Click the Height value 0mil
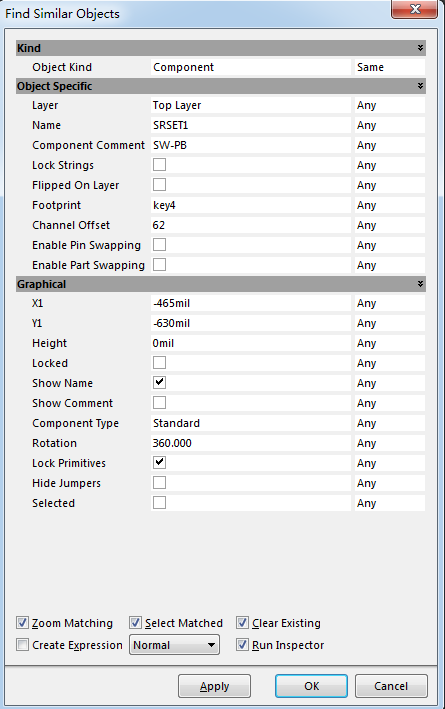The height and width of the screenshot is (709, 445). (x=251, y=343)
